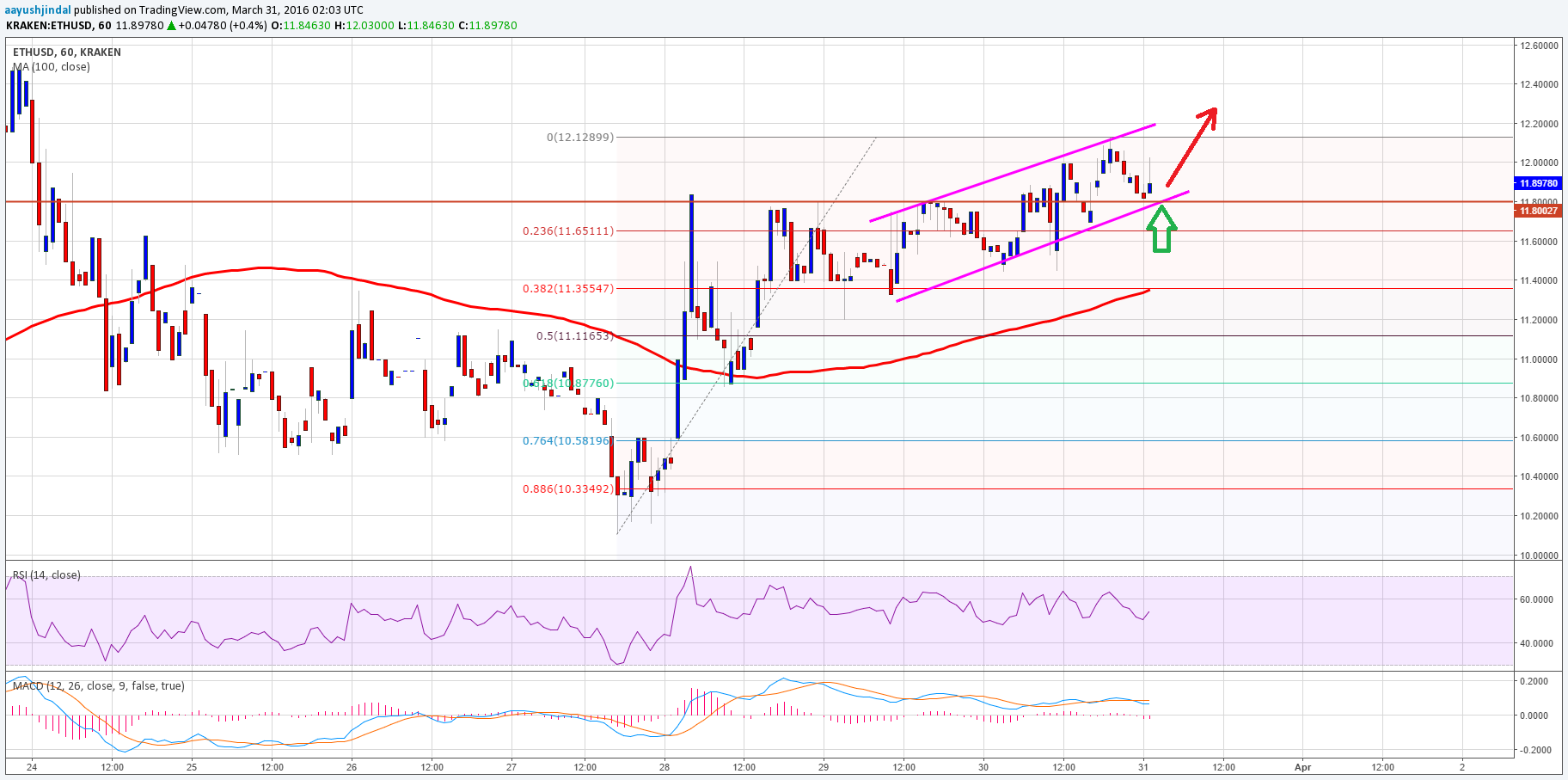Click the blue 11.89780 current price tag
The width and height of the screenshot is (1568, 780).
point(1537,183)
